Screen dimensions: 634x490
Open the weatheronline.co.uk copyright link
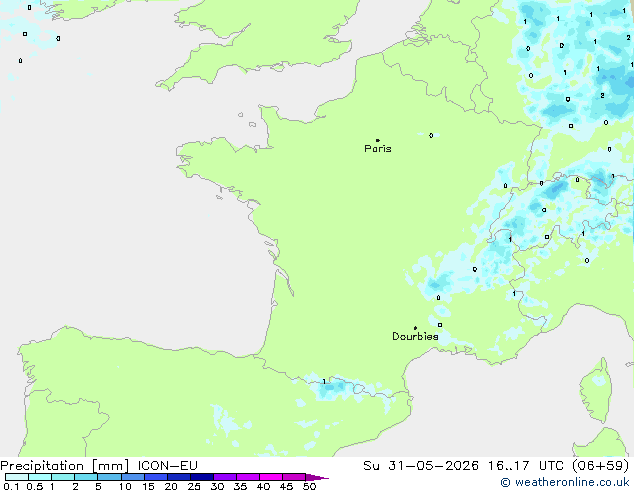[x=565, y=482]
